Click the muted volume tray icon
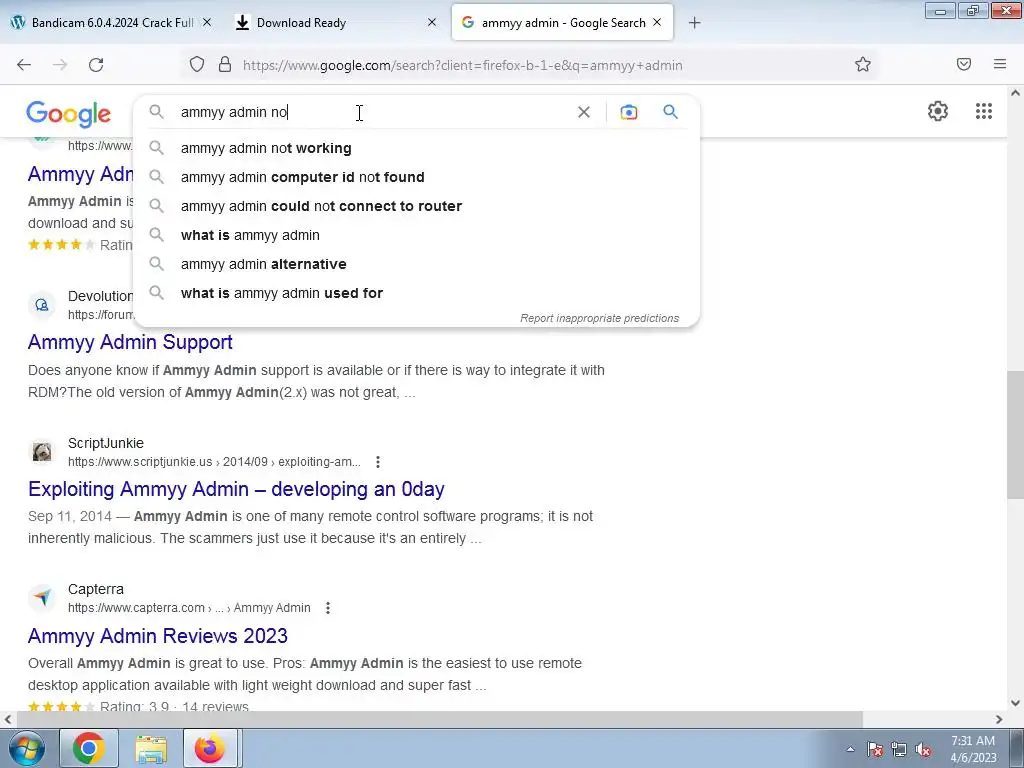Viewport: 1024px width, 768px height. click(923, 749)
